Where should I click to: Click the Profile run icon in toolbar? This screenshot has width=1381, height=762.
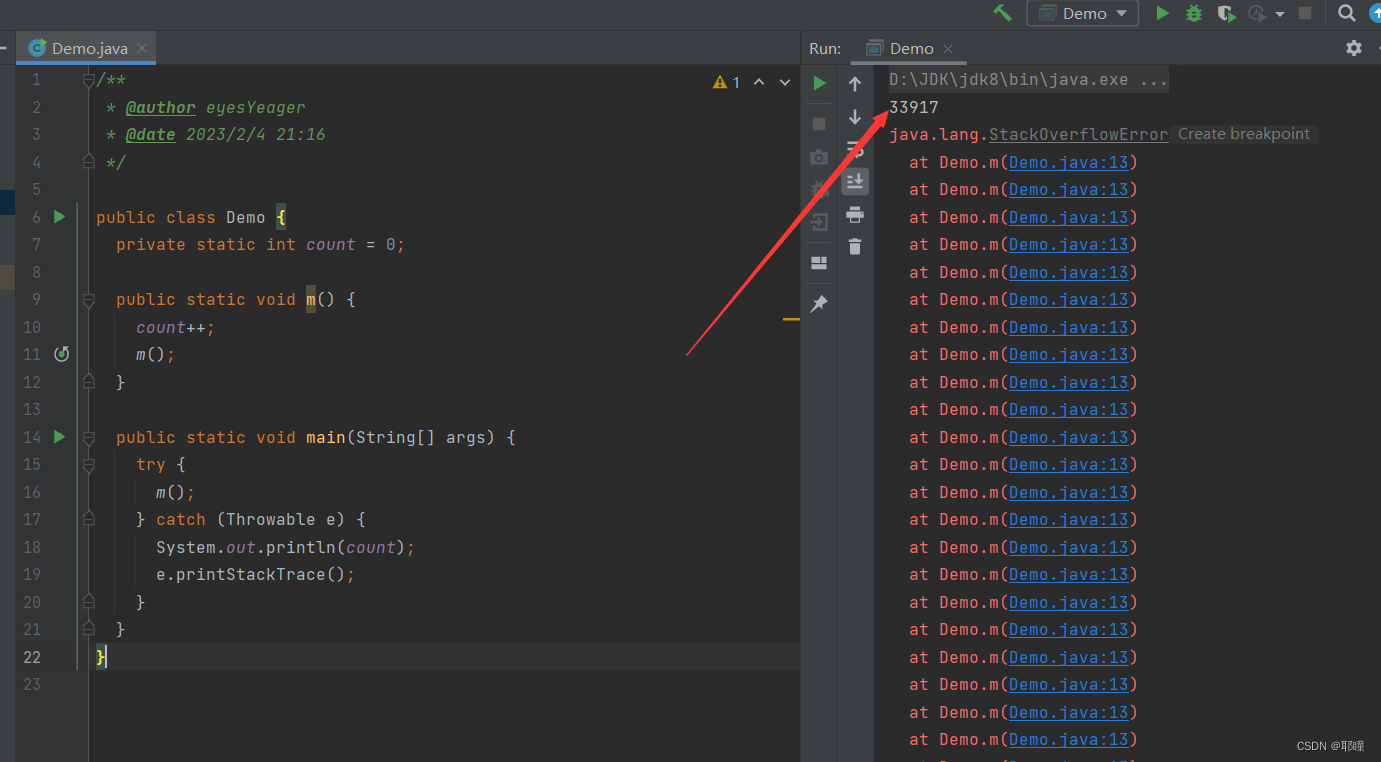[1257, 13]
